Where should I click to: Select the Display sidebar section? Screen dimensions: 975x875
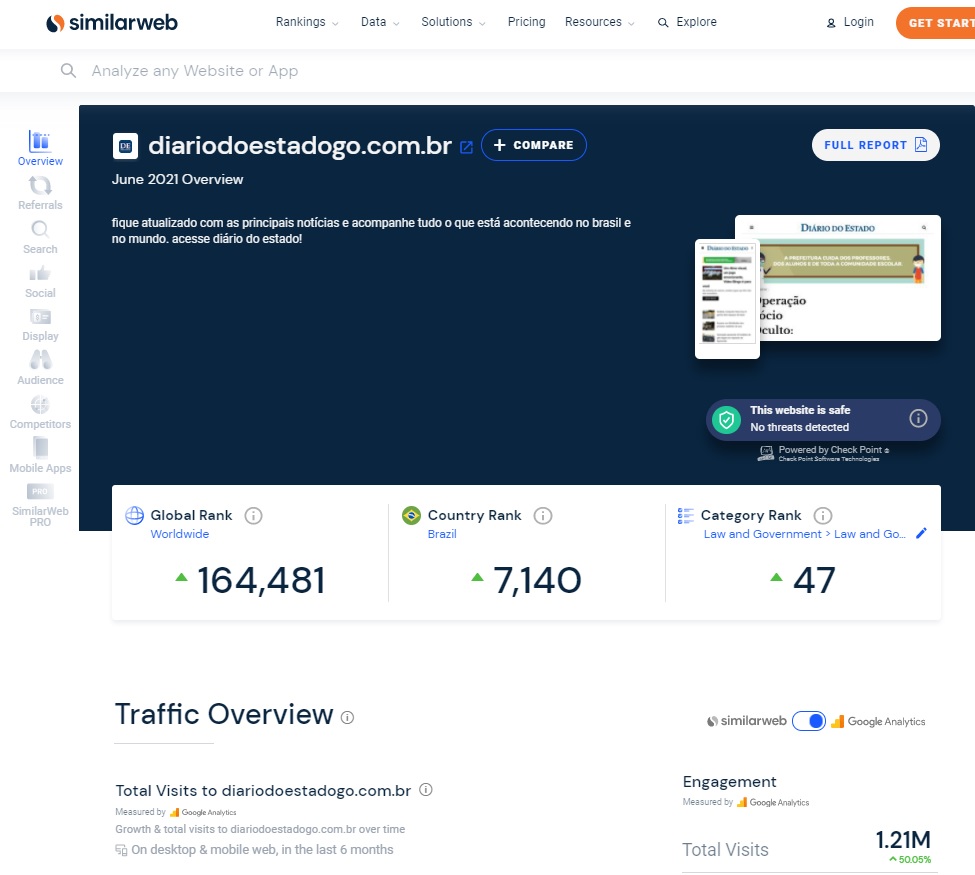(40, 325)
